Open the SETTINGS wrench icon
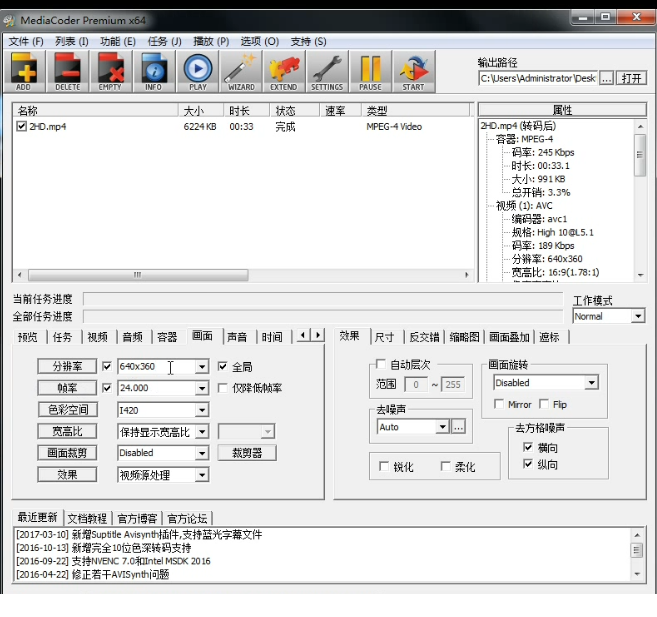This screenshot has height=617, width=657. coord(327,71)
